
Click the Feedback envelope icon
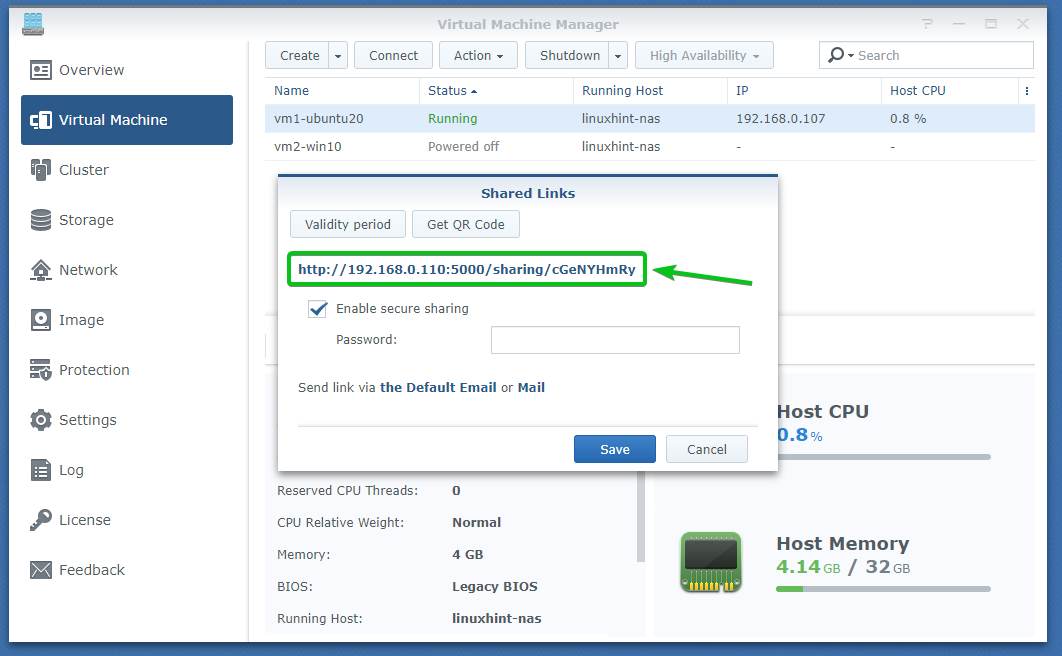tap(41, 570)
